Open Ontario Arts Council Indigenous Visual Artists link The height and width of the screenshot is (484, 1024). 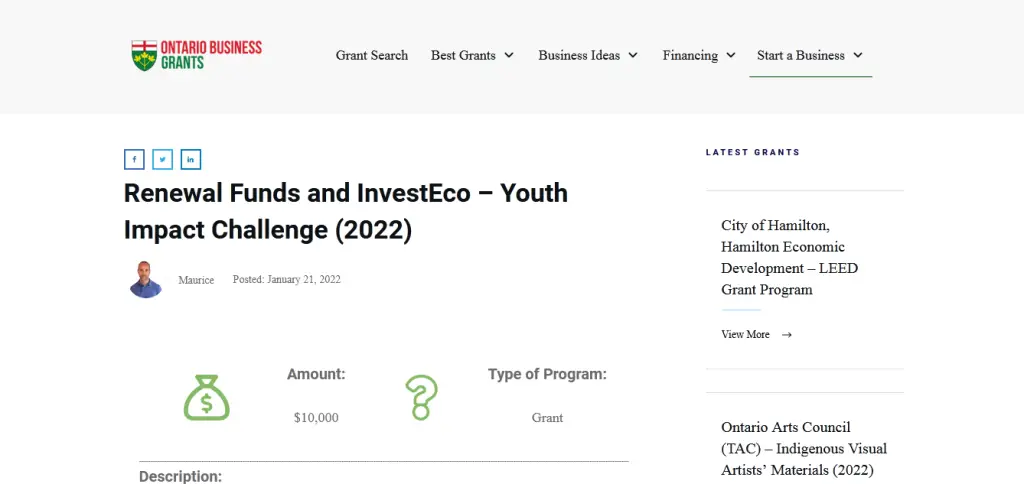(x=804, y=449)
